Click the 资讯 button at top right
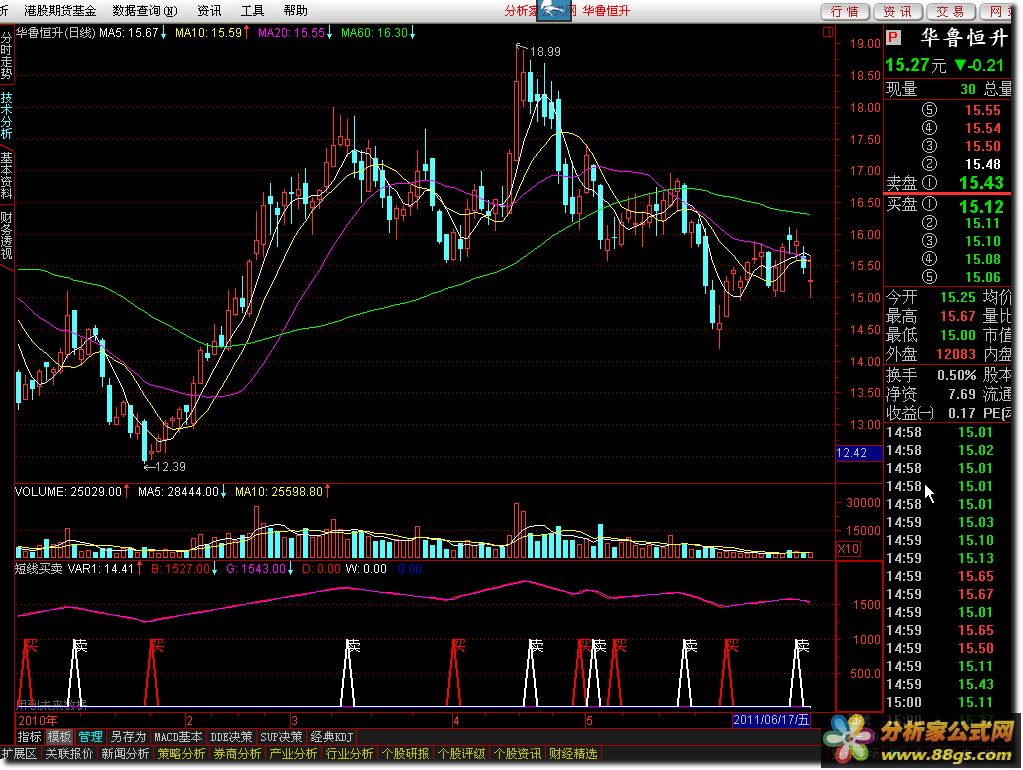The width and height of the screenshot is (1023, 770). [x=897, y=11]
